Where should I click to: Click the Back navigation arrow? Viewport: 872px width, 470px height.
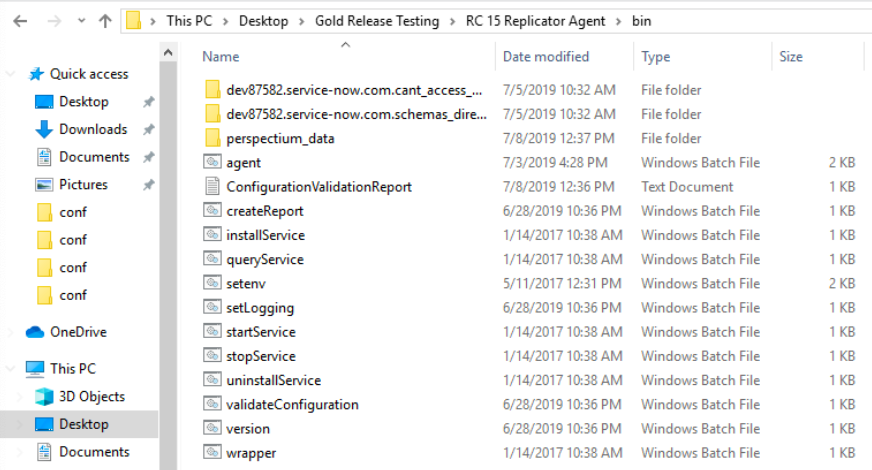pos(20,21)
